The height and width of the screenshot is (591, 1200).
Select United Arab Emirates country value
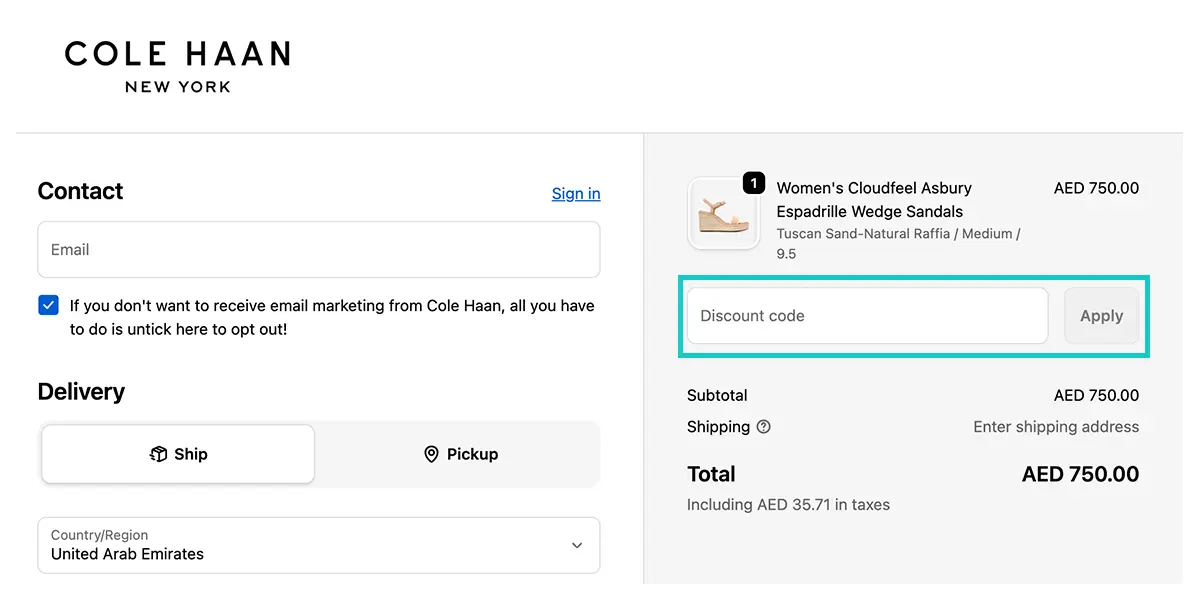tap(127, 554)
